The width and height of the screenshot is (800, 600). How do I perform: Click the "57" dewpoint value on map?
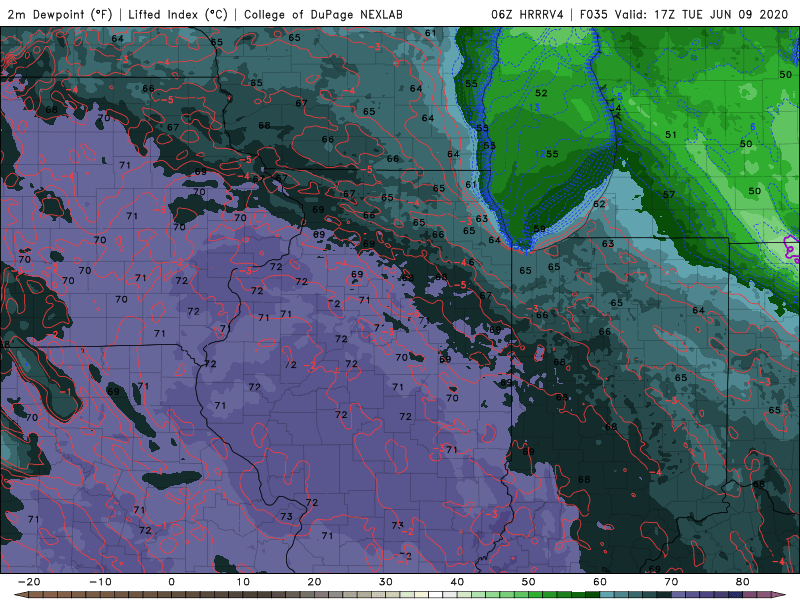(x=669, y=194)
